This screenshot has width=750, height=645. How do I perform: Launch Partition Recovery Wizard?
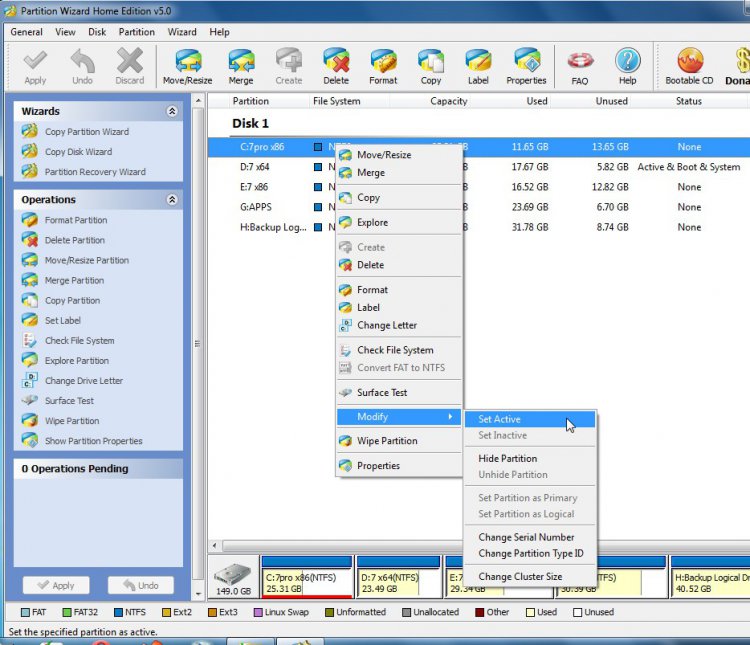pos(95,172)
